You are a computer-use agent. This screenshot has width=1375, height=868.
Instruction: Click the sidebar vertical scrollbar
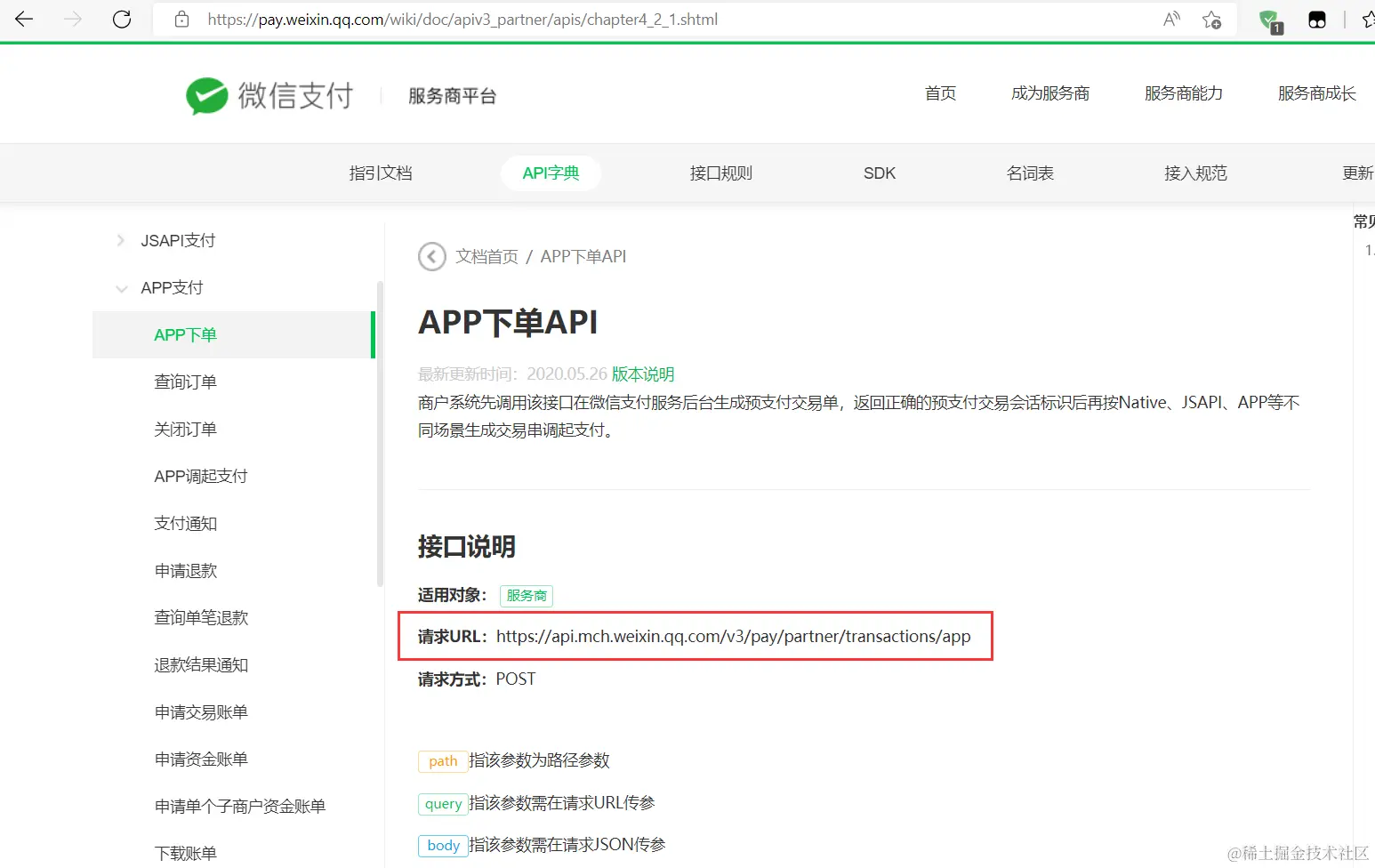380,434
